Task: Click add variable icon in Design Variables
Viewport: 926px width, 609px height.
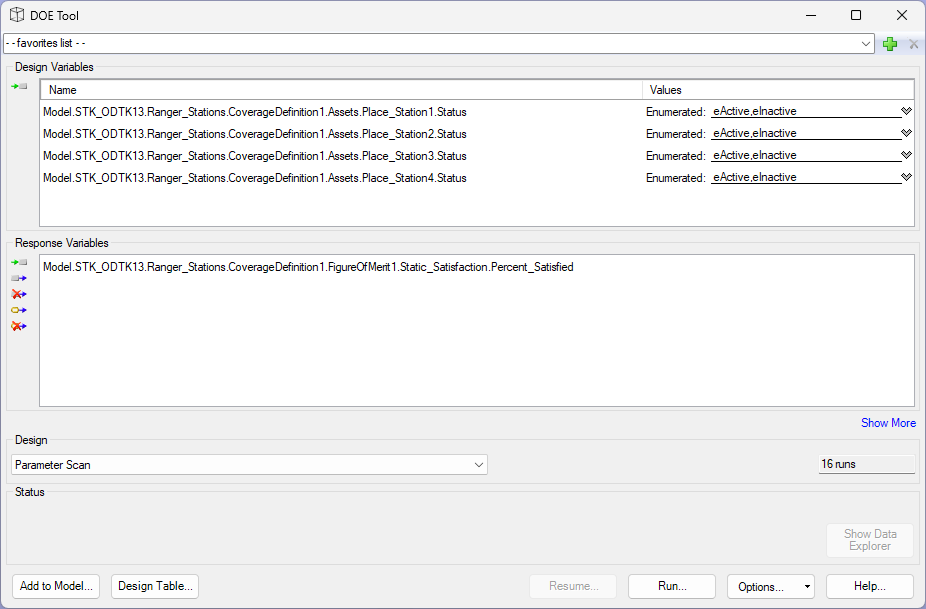Action: 19,87
